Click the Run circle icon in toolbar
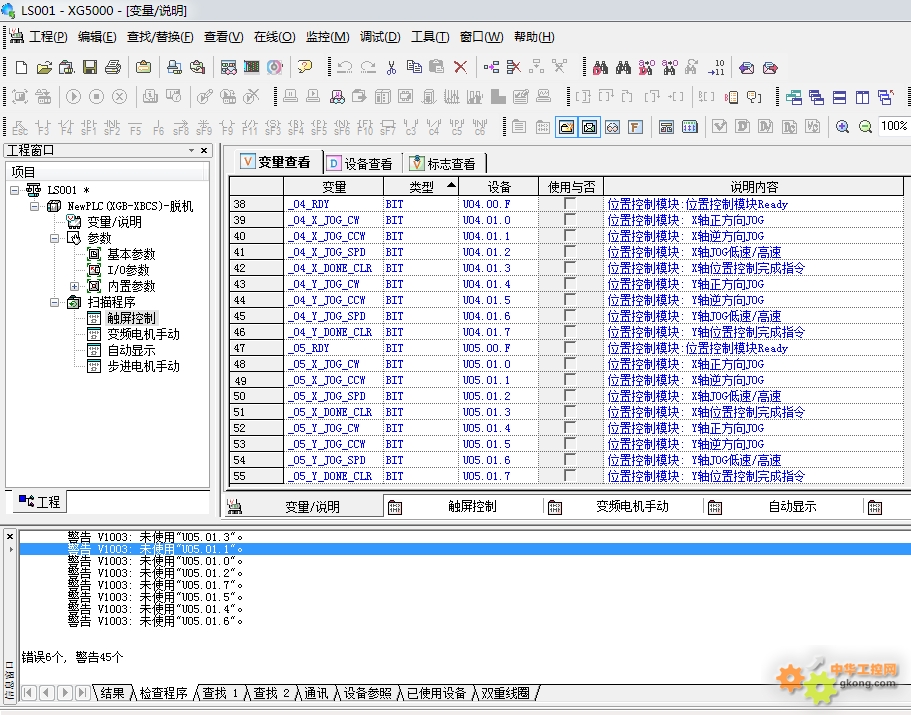This screenshot has width=911, height=715. [x=73, y=96]
